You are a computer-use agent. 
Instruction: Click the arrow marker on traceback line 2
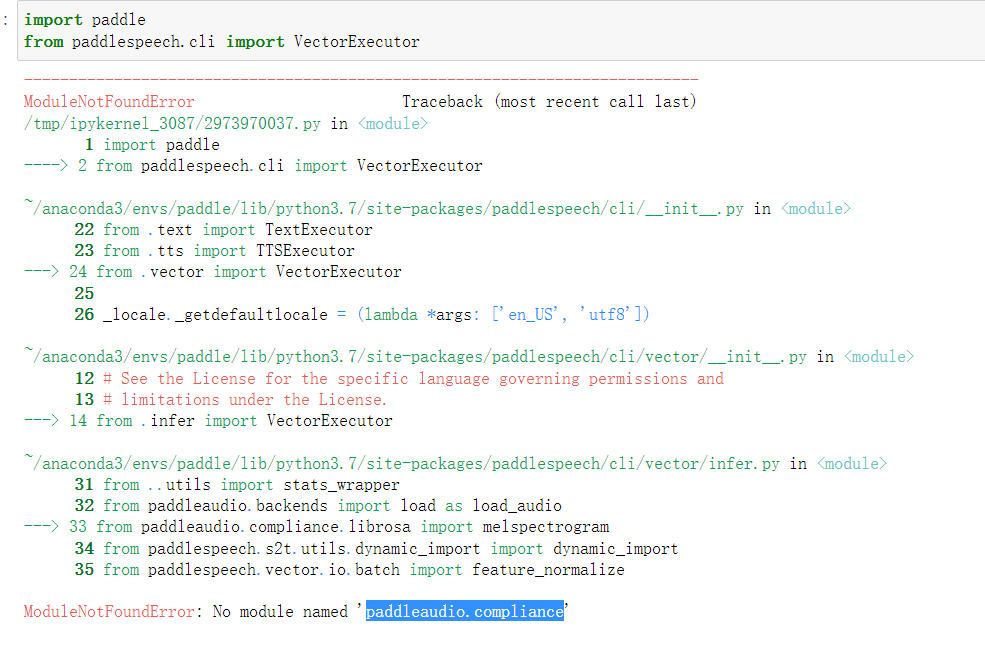point(46,165)
